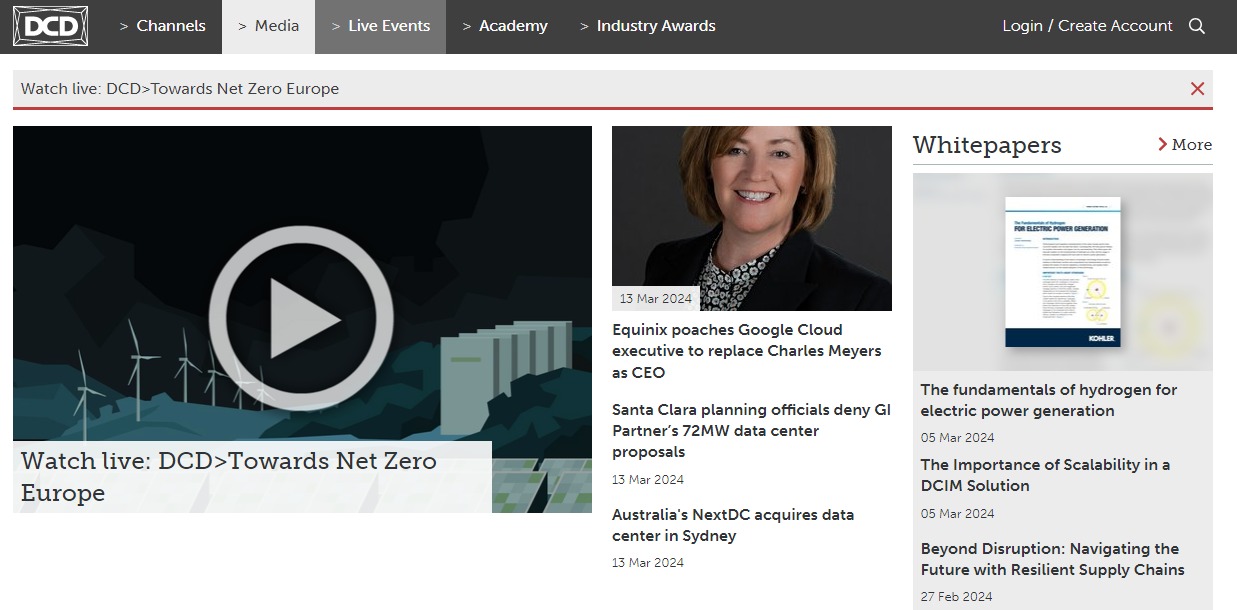Open The fundamentals of hydrogen whitepaper
Screen dimensions: 1237x610
(x=1049, y=400)
